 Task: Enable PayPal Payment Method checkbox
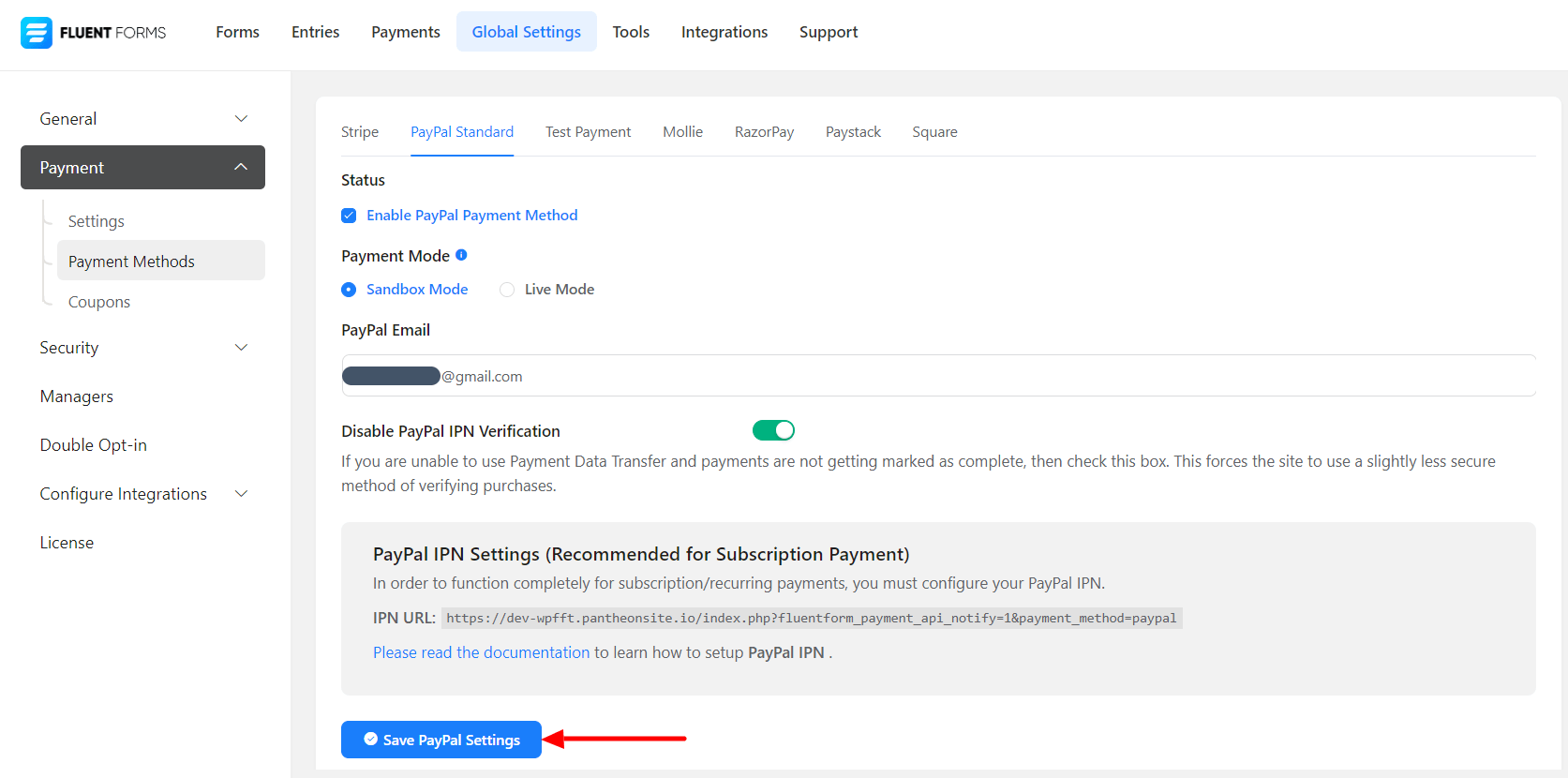(x=349, y=216)
